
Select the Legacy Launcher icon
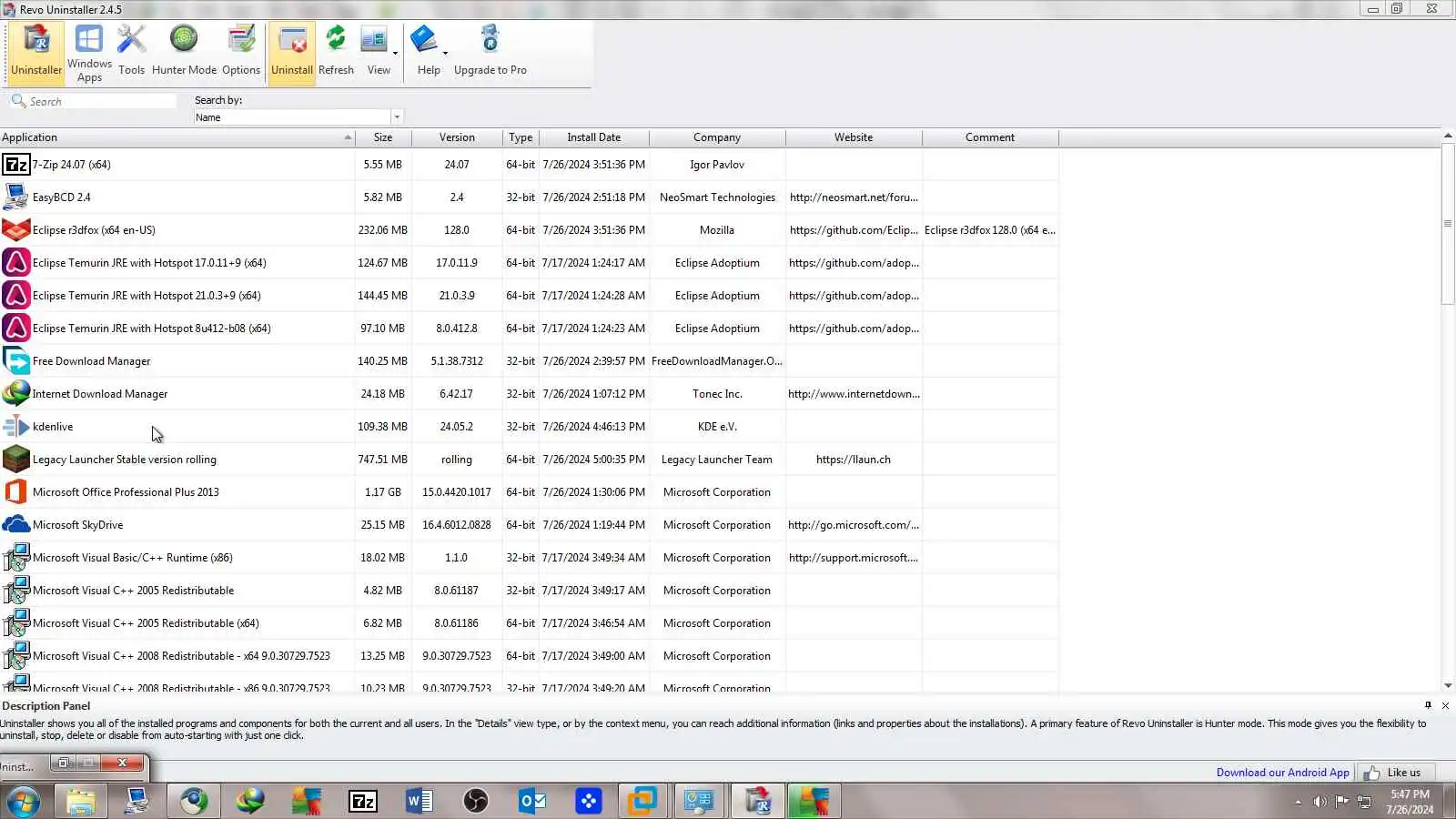(x=16, y=460)
